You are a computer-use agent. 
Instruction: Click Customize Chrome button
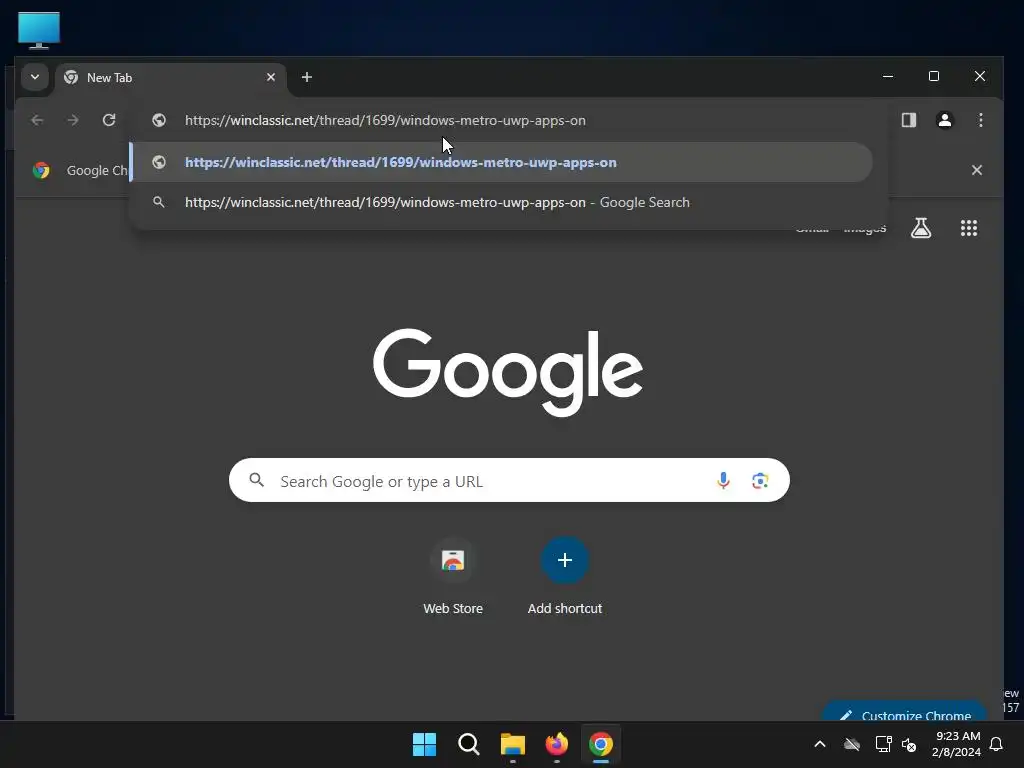pos(904,712)
